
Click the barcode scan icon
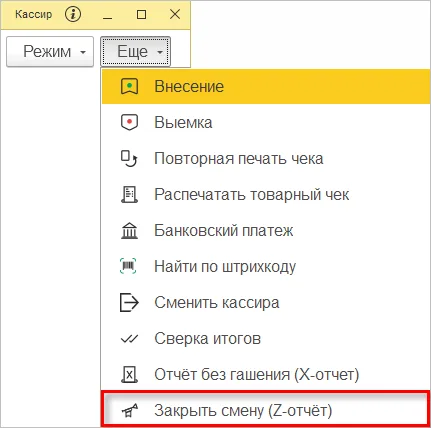128,266
